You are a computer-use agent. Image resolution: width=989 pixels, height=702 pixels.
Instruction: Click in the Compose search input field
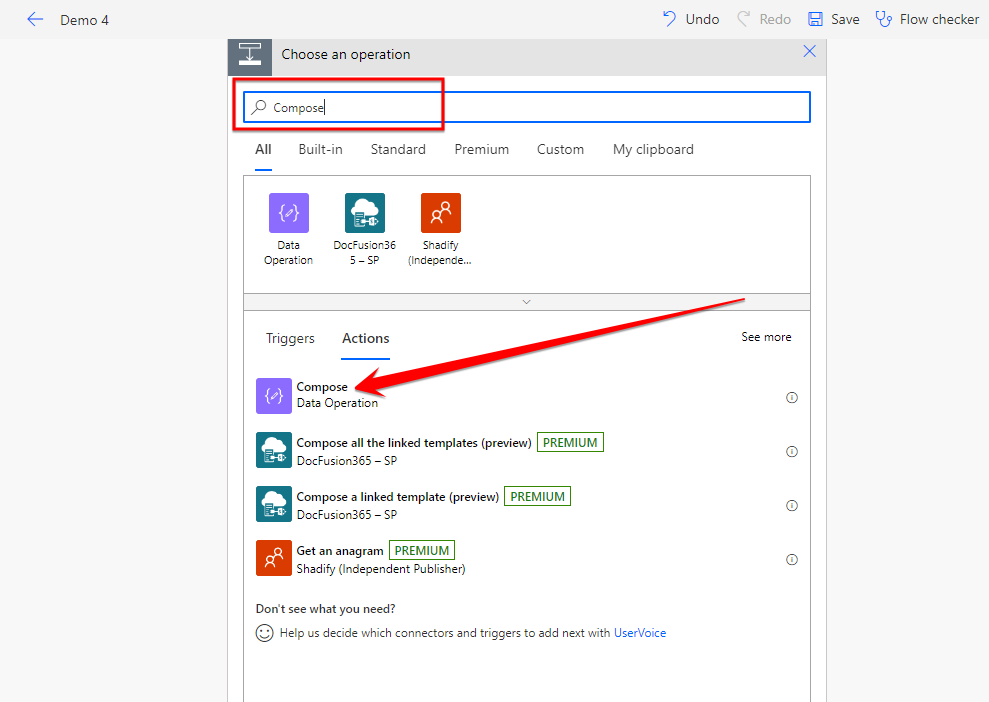pyautogui.click(x=527, y=107)
